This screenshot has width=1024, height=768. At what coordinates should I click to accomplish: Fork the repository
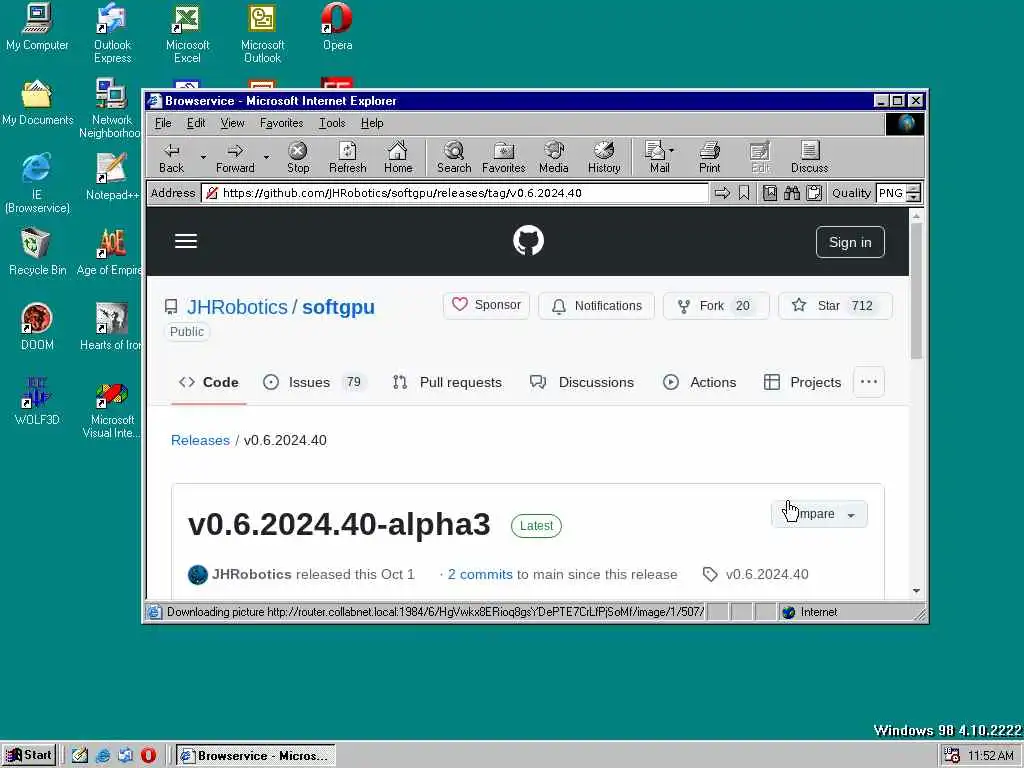pyautogui.click(x=716, y=306)
